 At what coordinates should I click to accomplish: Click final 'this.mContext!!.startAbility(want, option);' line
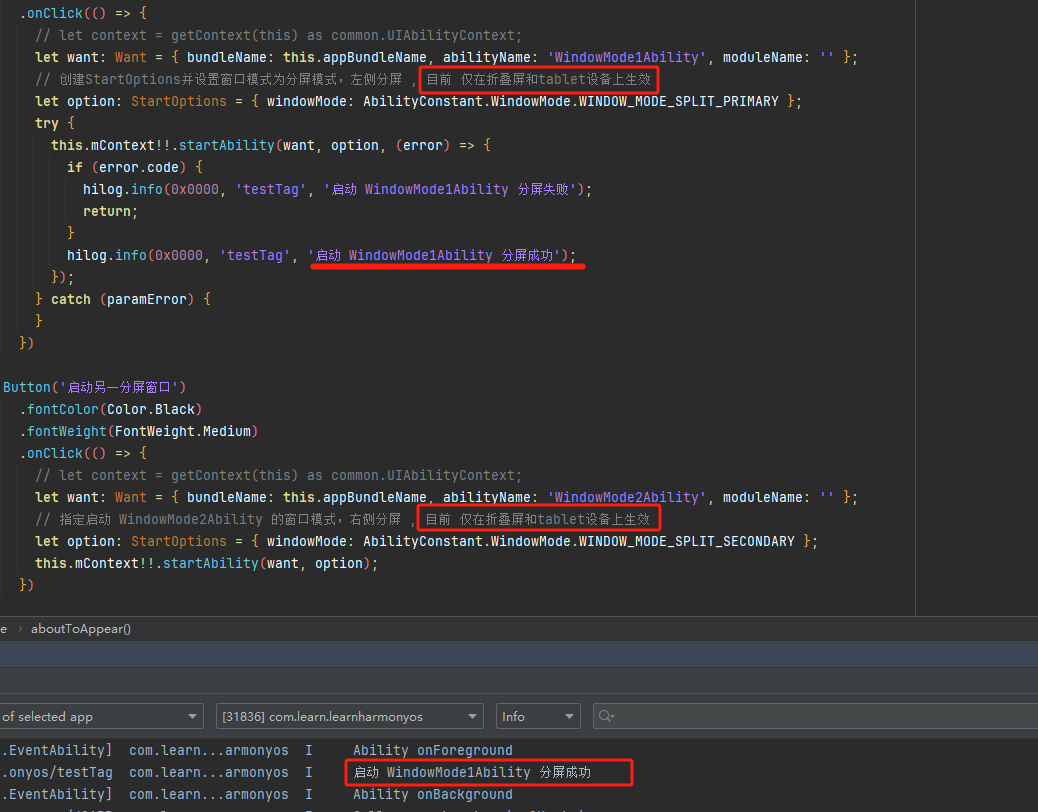click(207, 563)
